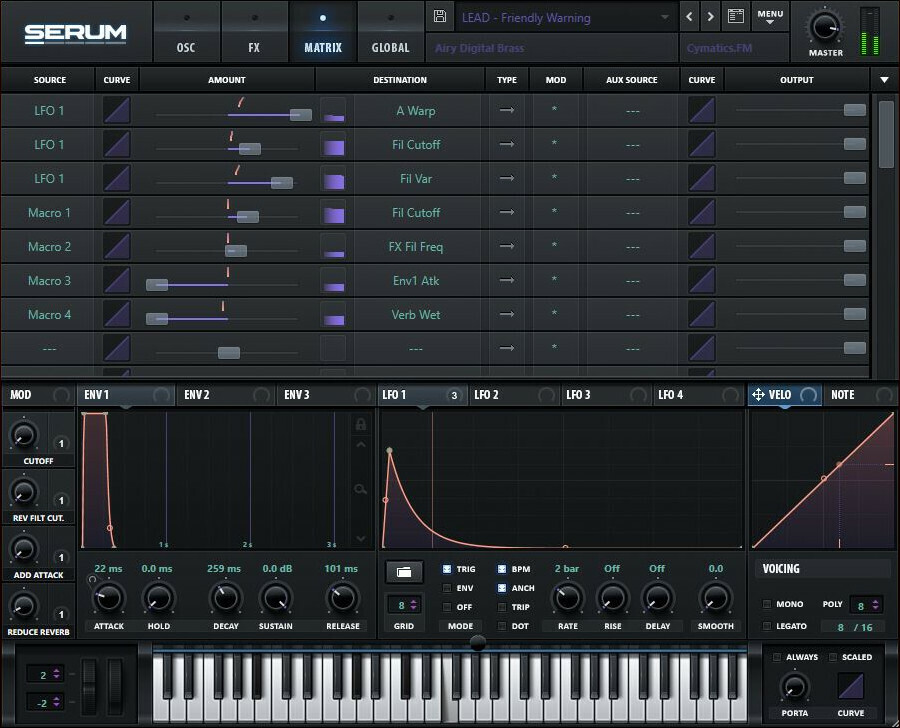Image resolution: width=900 pixels, height=728 pixels.
Task: Open the A Warp destination dropdown
Action: 416,111
